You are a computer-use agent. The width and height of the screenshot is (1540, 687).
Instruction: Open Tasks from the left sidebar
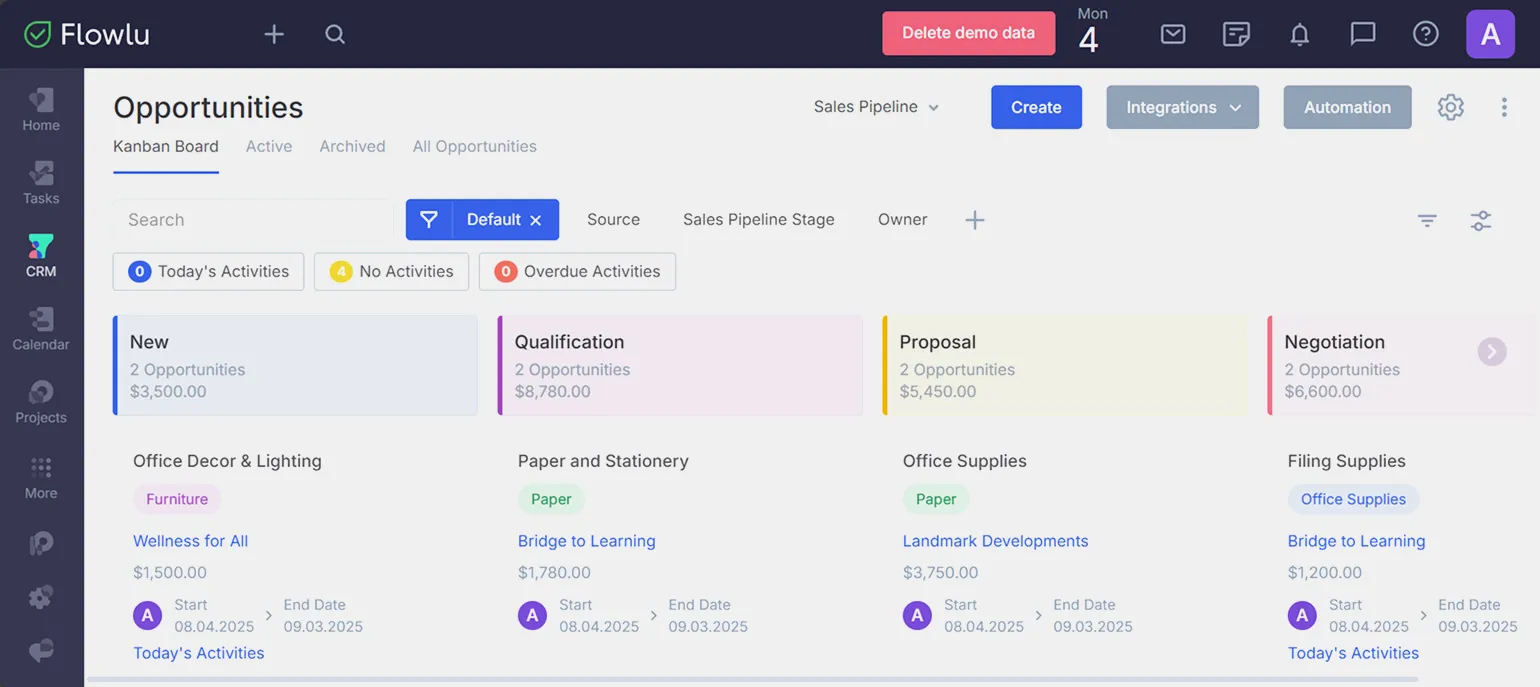pyautogui.click(x=41, y=183)
